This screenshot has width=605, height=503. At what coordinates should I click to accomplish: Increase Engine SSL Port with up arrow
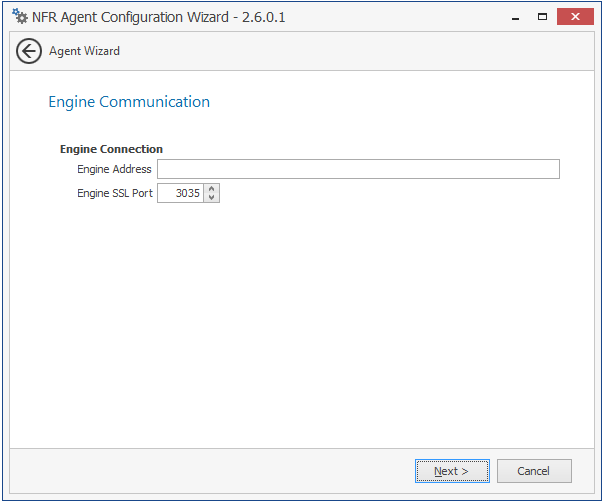pos(211,188)
